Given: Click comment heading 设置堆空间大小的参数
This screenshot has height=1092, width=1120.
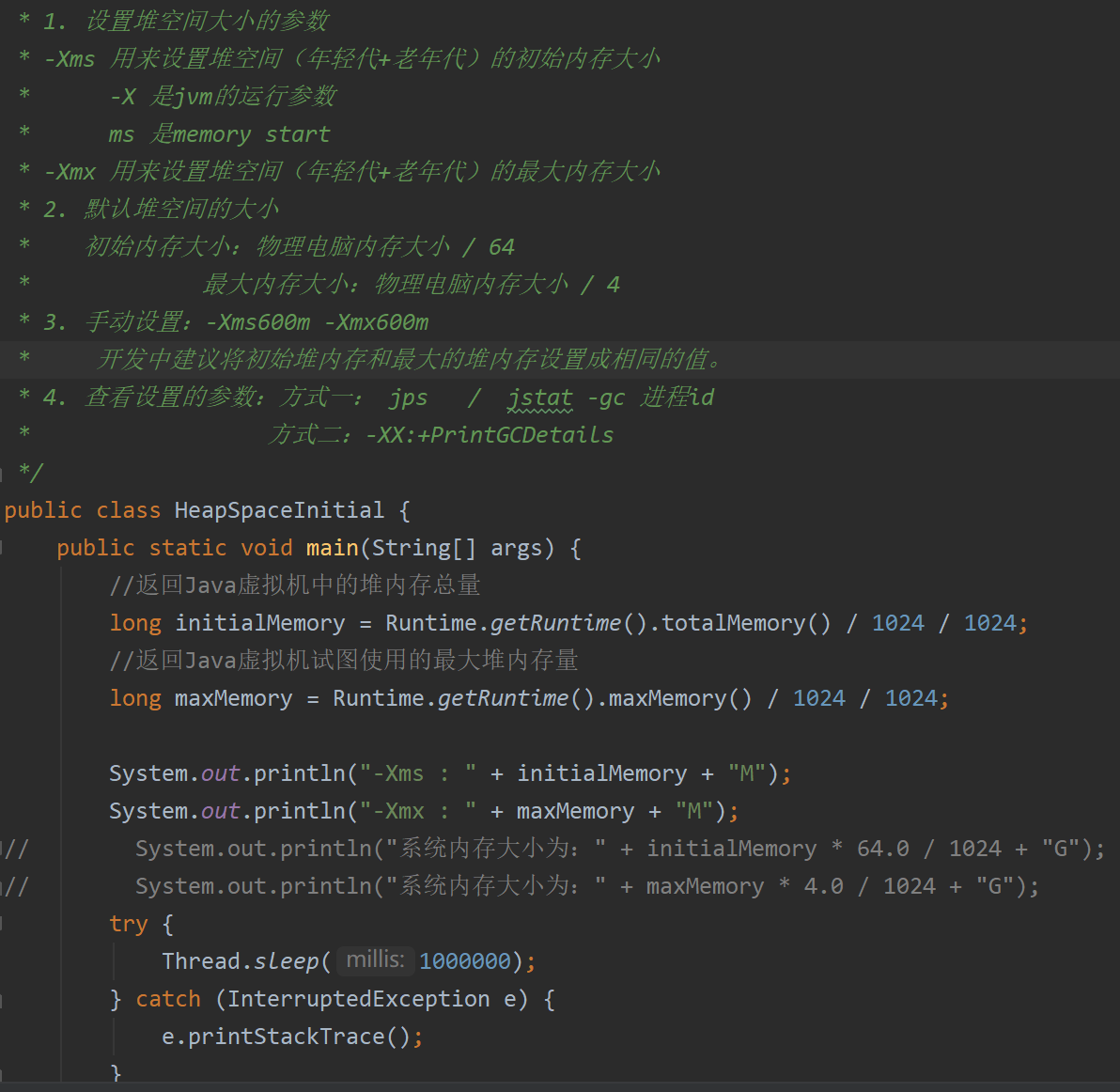Looking at the screenshot, I should [x=207, y=21].
